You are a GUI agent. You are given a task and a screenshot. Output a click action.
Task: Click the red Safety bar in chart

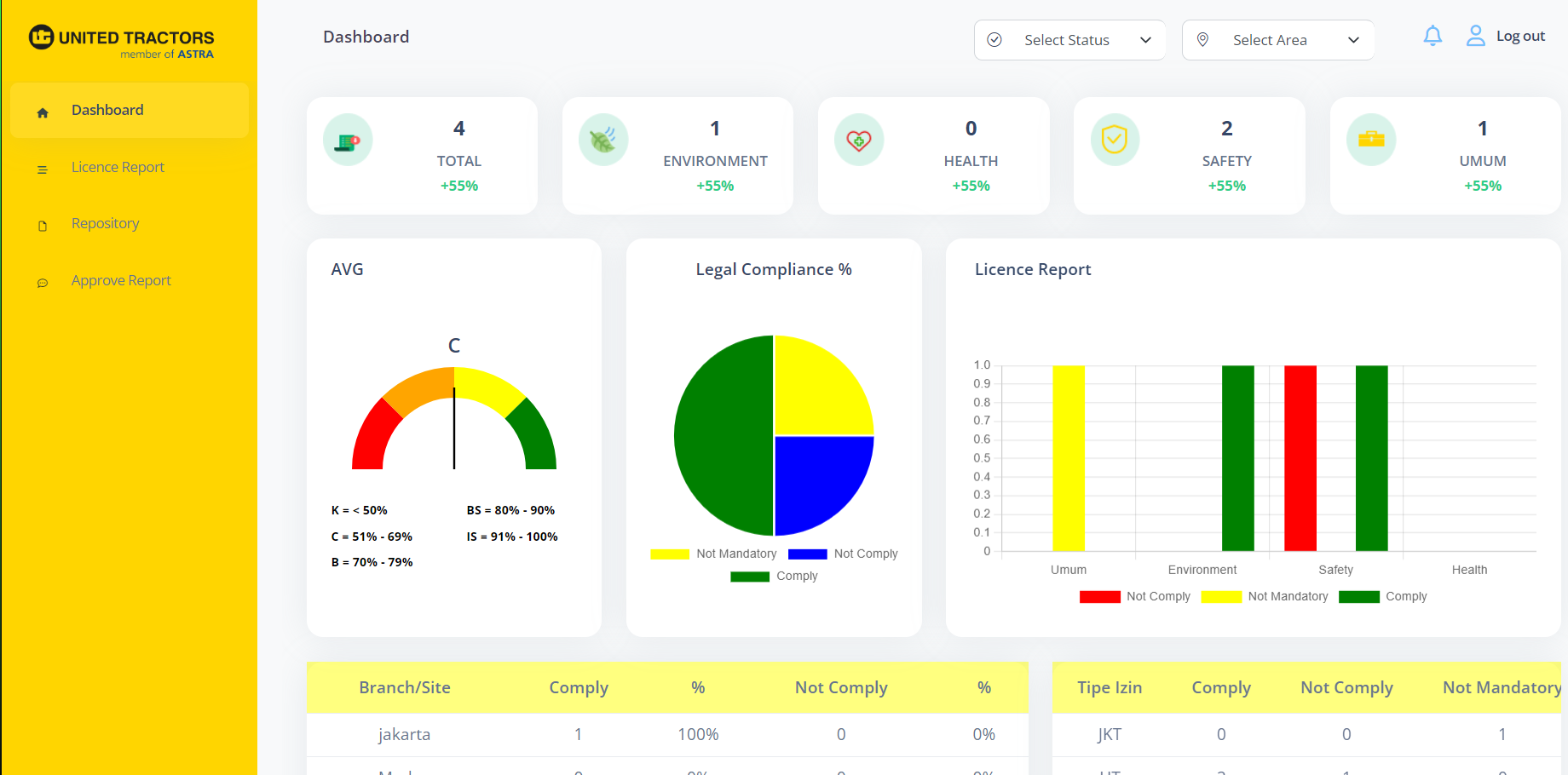point(1300,458)
